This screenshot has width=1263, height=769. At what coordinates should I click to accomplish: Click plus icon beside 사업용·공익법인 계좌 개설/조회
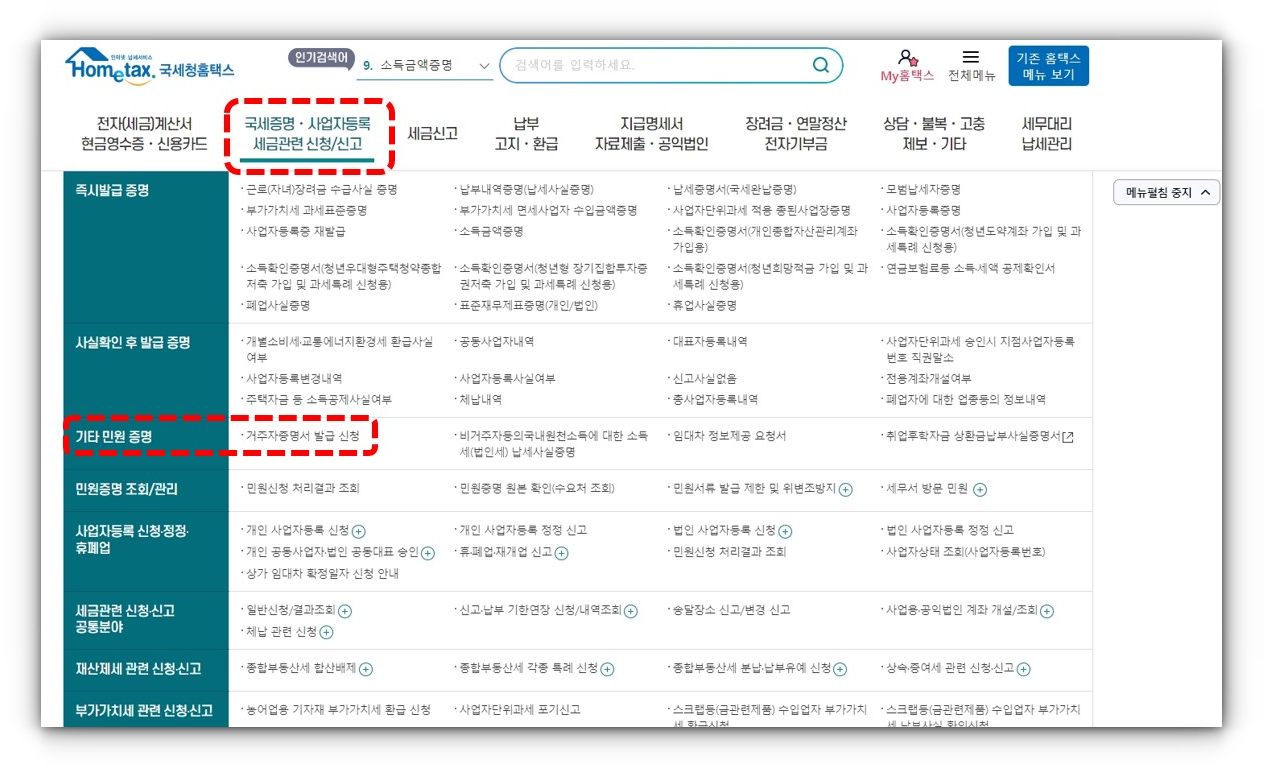pyautogui.click(x=1047, y=611)
